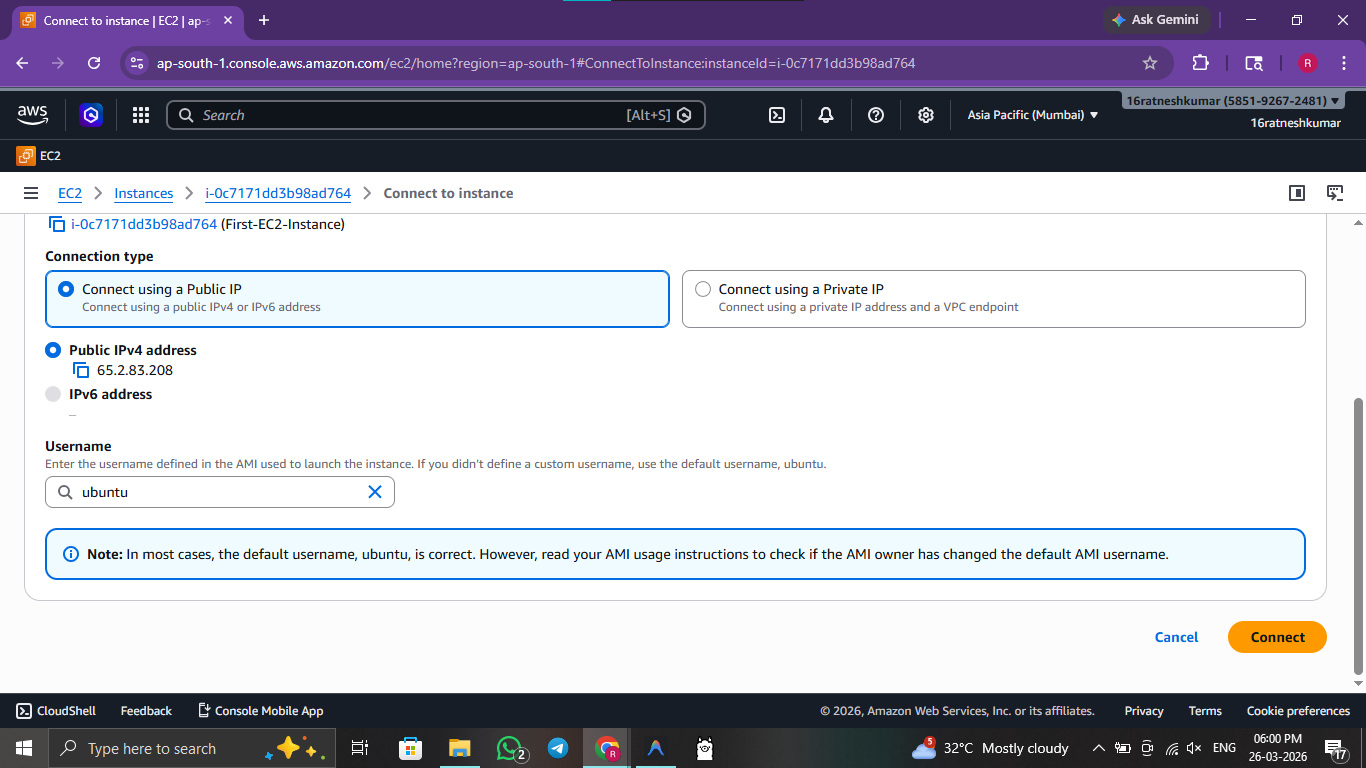Launch CloudShell from the top navigation icon
Viewport: 1366px width, 768px height.
777,115
